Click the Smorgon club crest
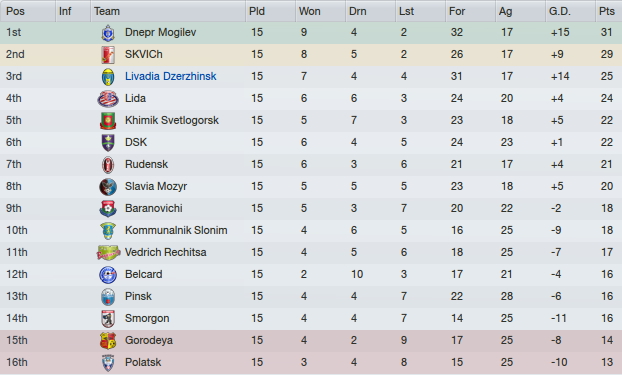The image size is (622, 375). [x=108, y=319]
